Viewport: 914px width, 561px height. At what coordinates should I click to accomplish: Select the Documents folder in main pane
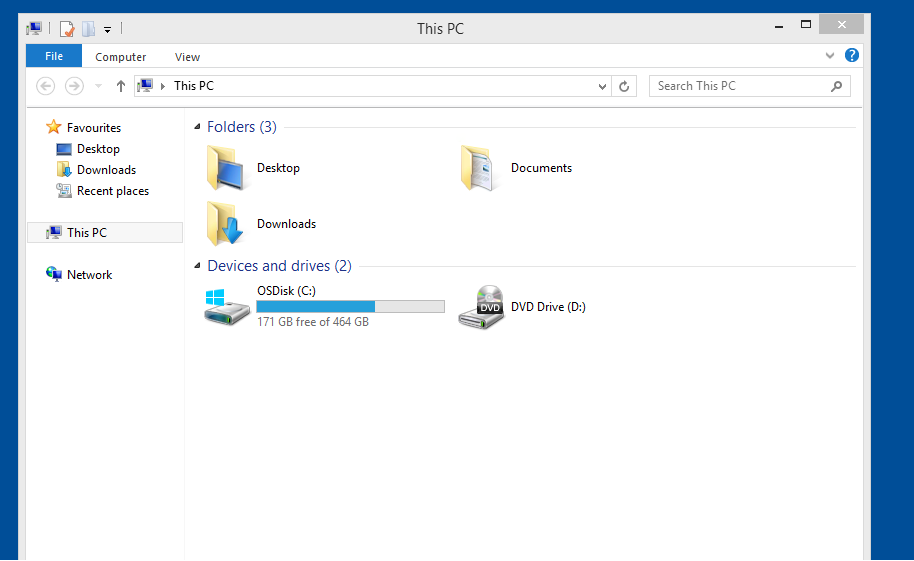480,168
